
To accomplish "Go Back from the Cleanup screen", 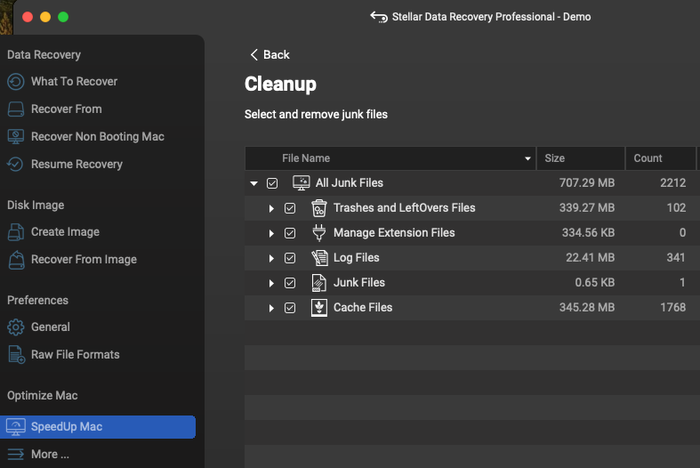I will (270, 54).
